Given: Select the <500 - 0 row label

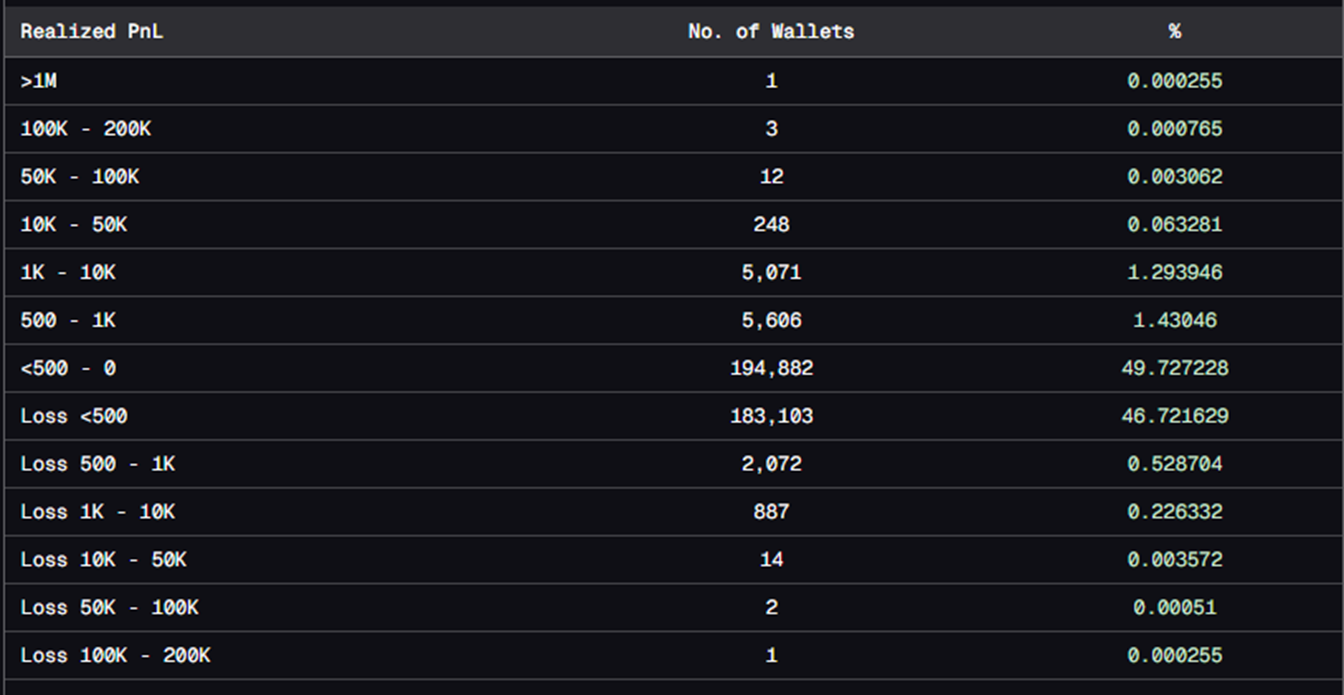Looking at the screenshot, I should [x=68, y=369].
